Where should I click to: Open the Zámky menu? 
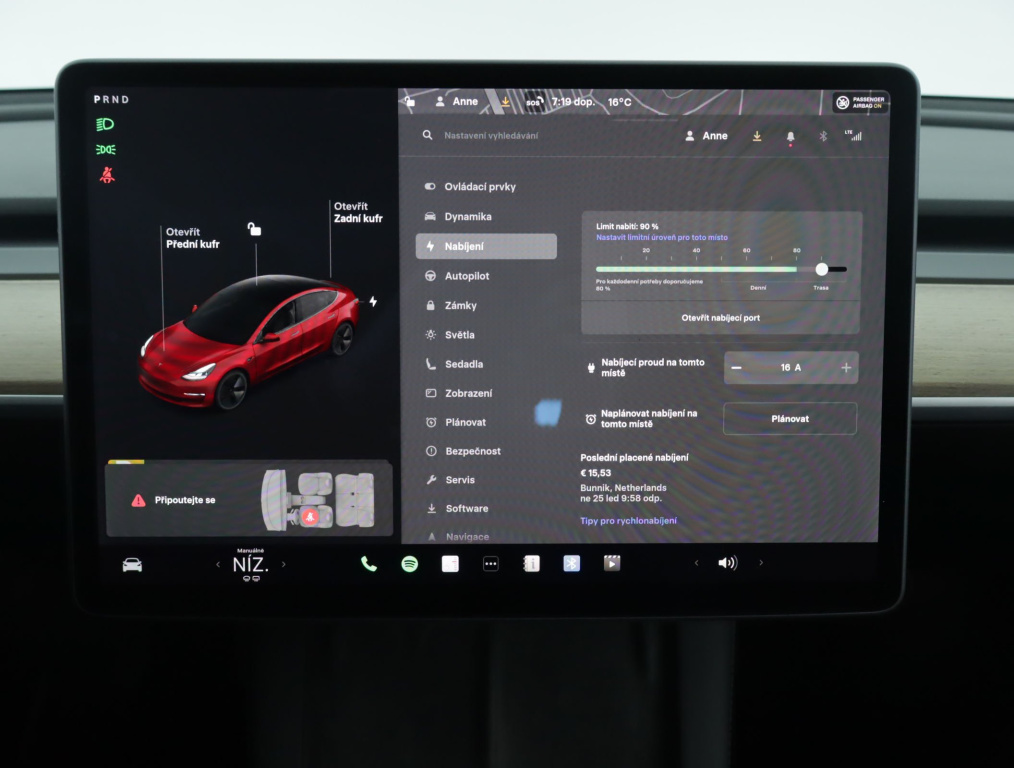(486, 305)
